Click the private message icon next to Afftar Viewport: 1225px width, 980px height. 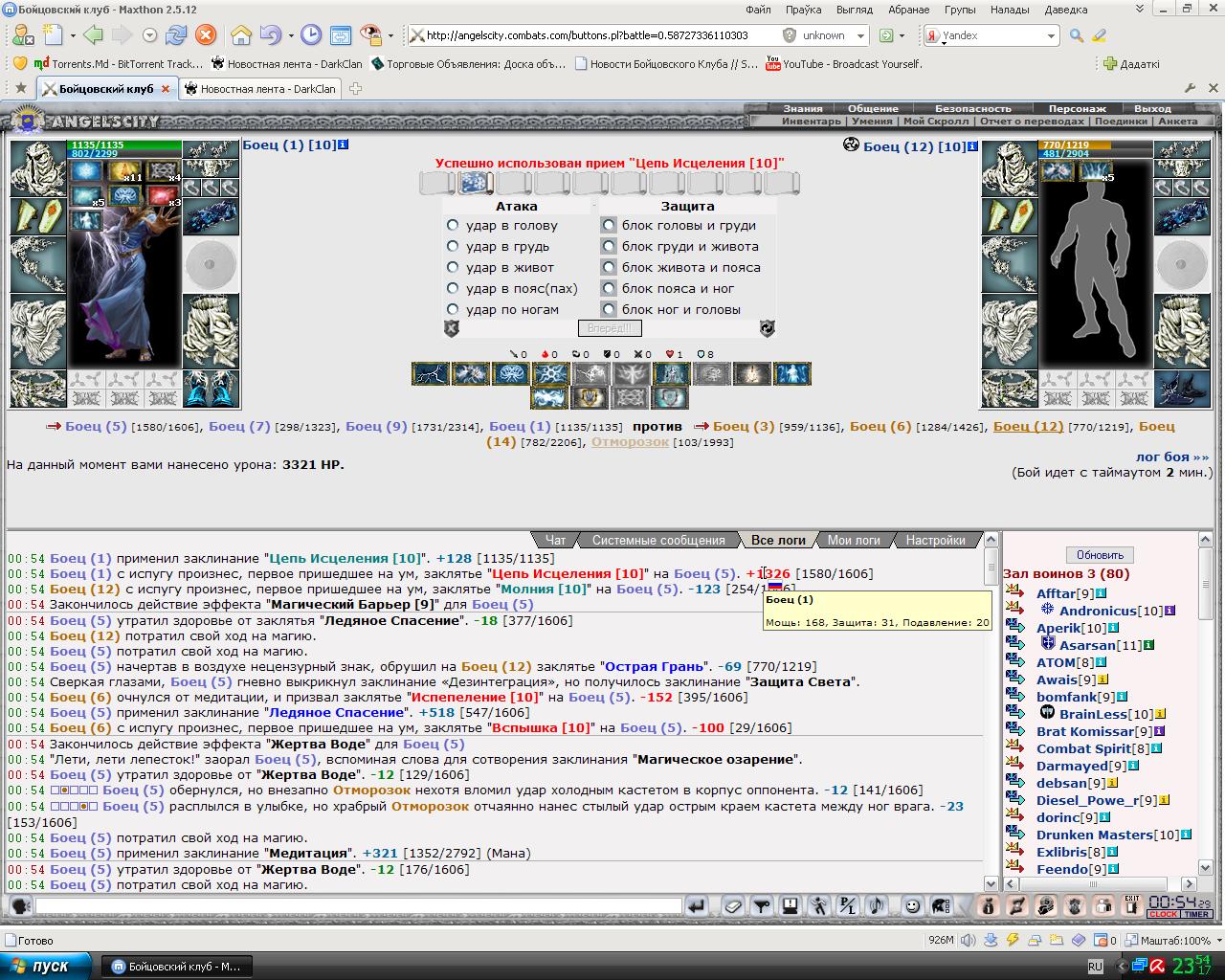coord(1016,593)
